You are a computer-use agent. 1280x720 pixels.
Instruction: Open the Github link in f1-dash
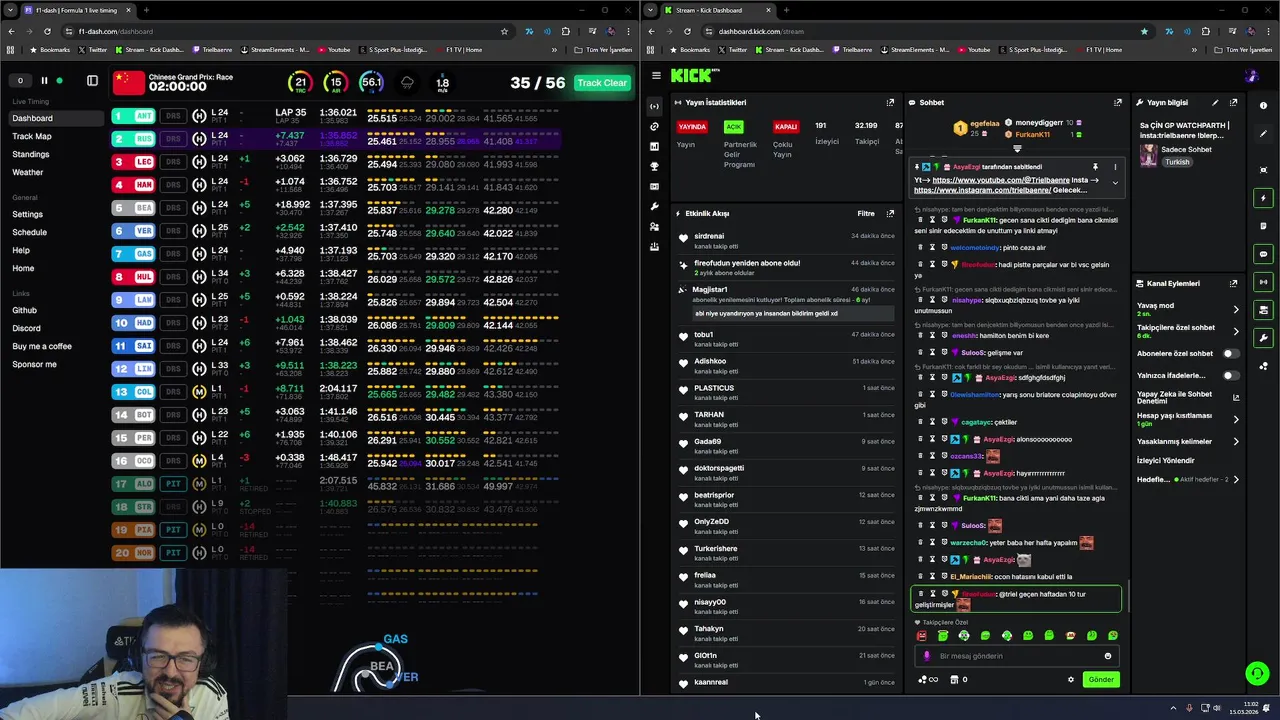(25, 310)
